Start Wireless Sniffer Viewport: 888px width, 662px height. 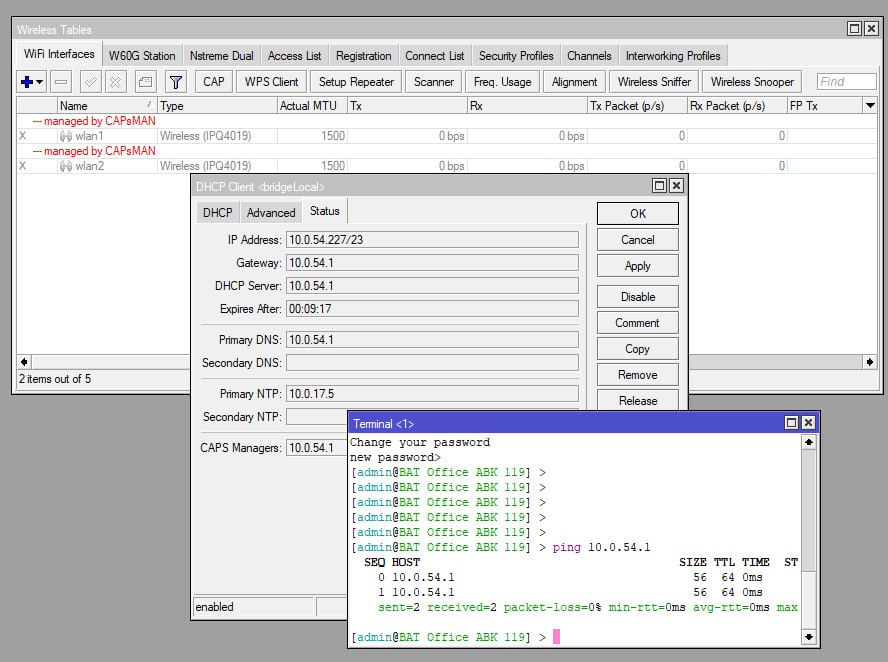coord(654,82)
